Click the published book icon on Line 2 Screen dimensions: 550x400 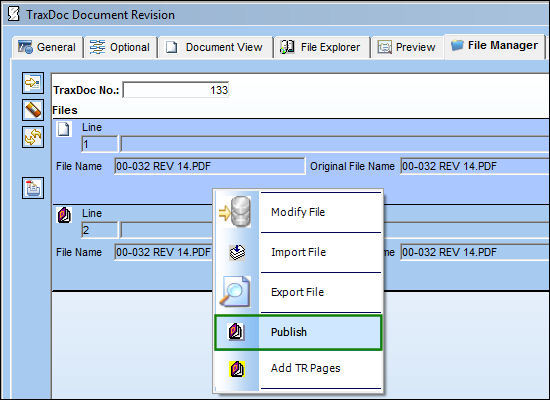coord(64,215)
